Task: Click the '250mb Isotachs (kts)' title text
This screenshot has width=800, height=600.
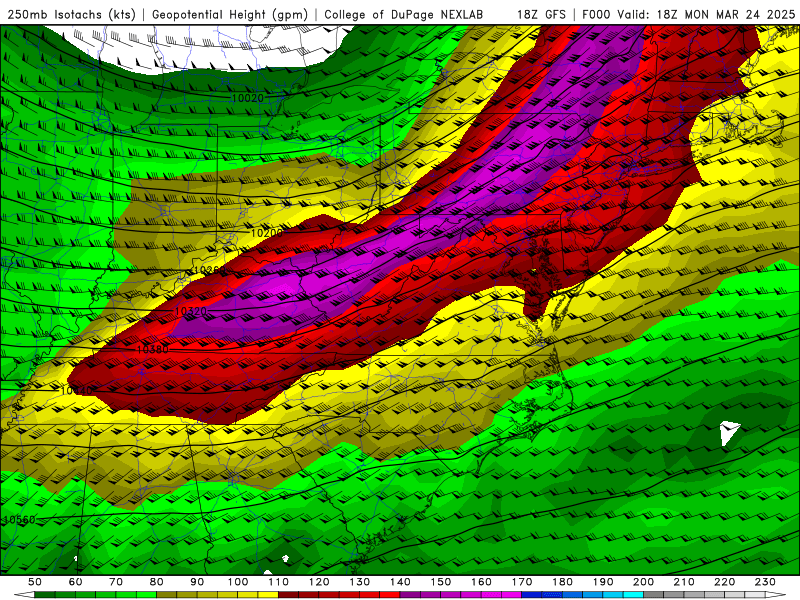Action: [x=71, y=14]
